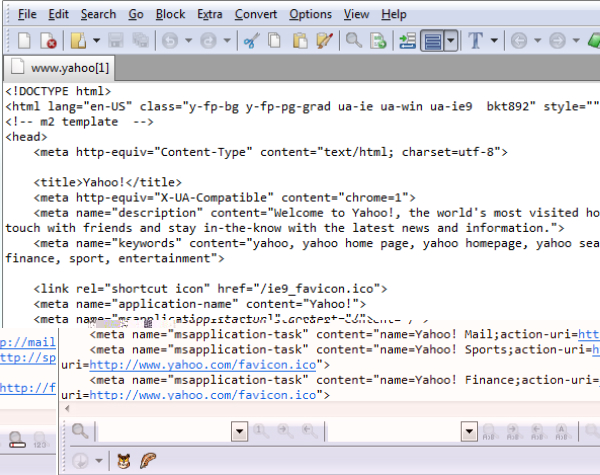Open the Help menu

pos(394,14)
